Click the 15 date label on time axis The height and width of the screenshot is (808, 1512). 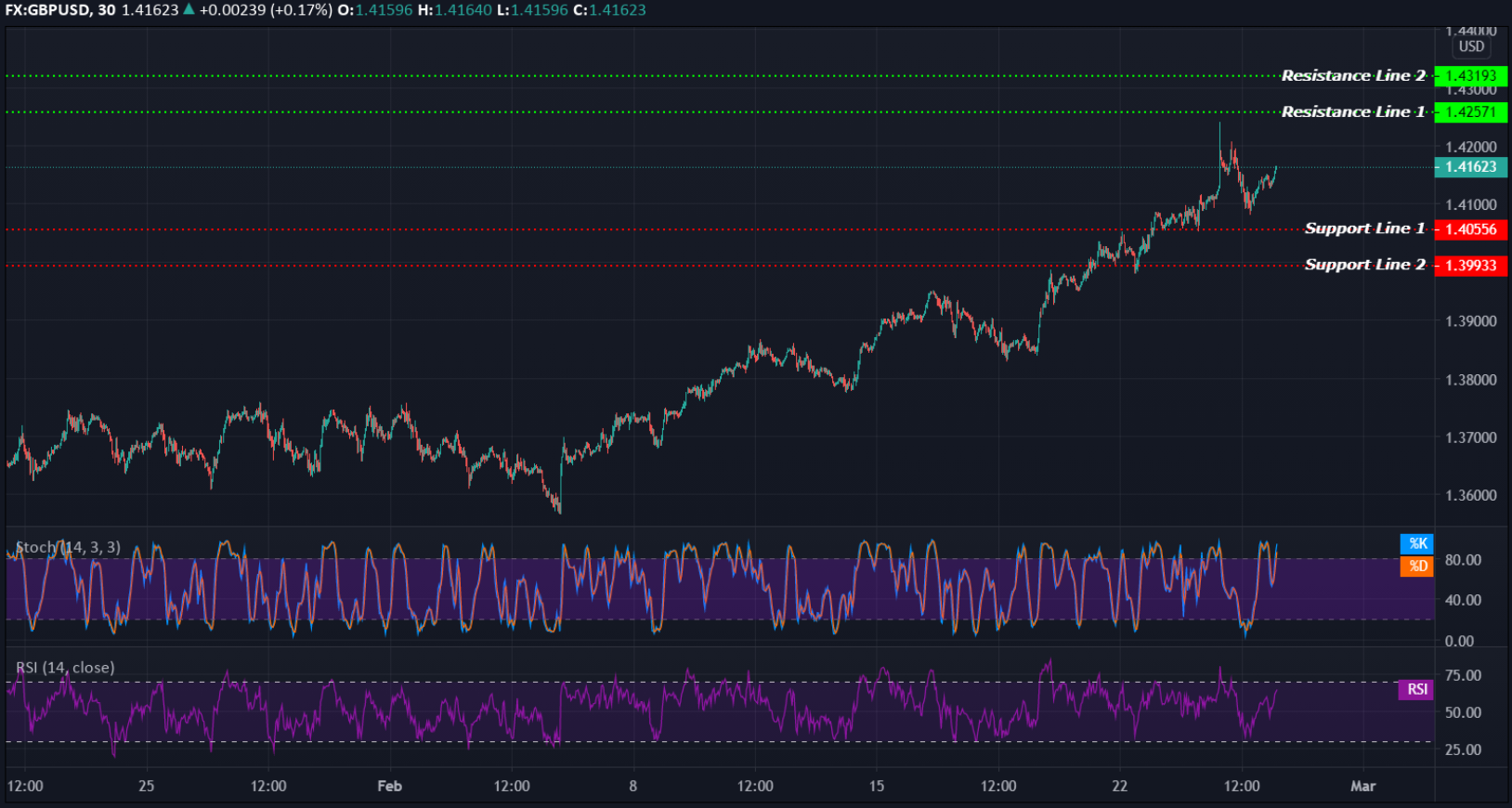pos(877,786)
